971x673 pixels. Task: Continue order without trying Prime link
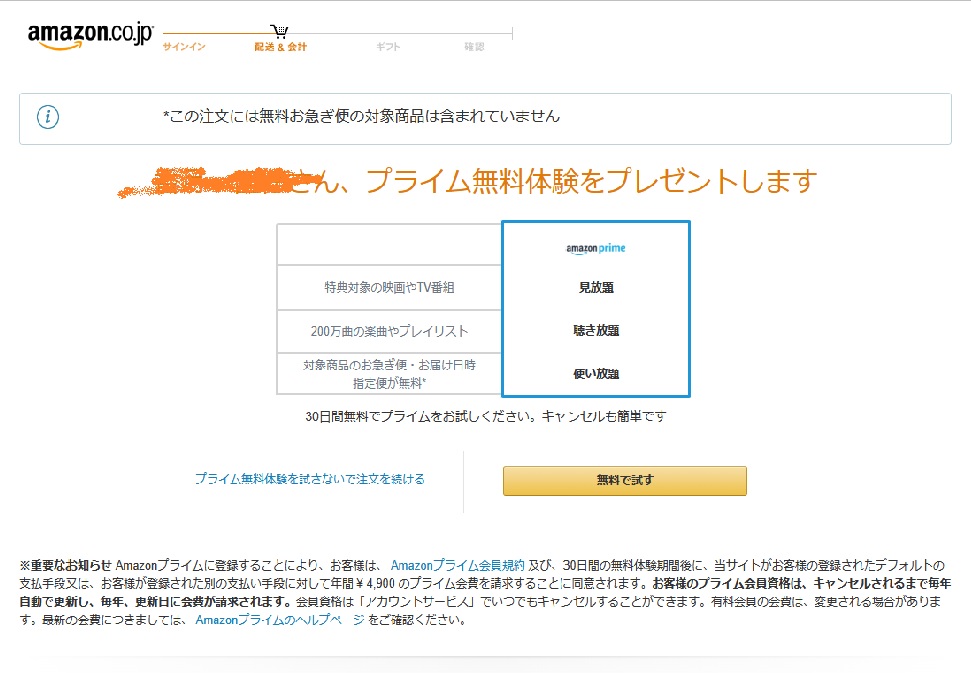click(310, 479)
